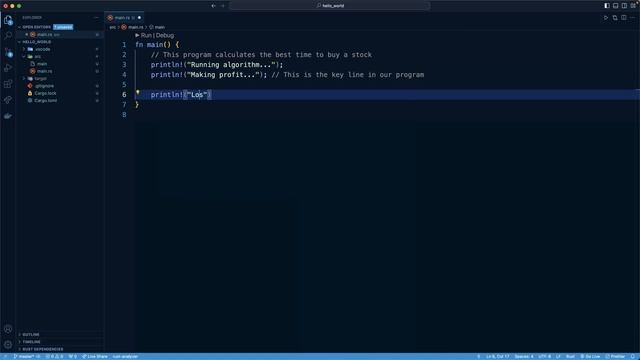Split the editor right
The height and width of the screenshot is (360, 640).
click(x=624, y=18)
